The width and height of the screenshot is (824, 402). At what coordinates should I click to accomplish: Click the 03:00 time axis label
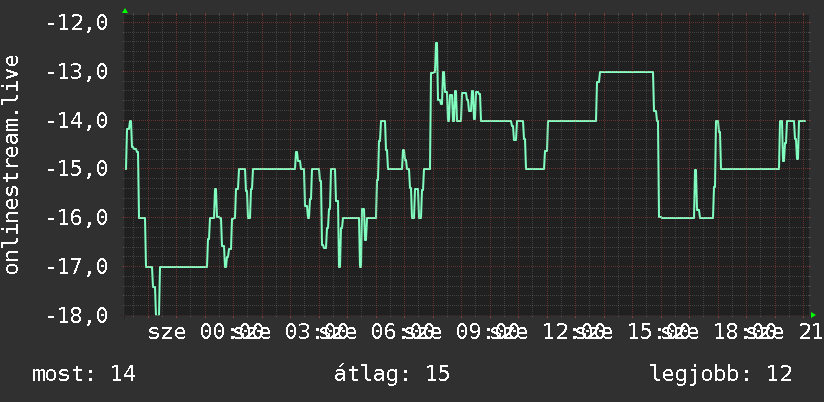316,332
